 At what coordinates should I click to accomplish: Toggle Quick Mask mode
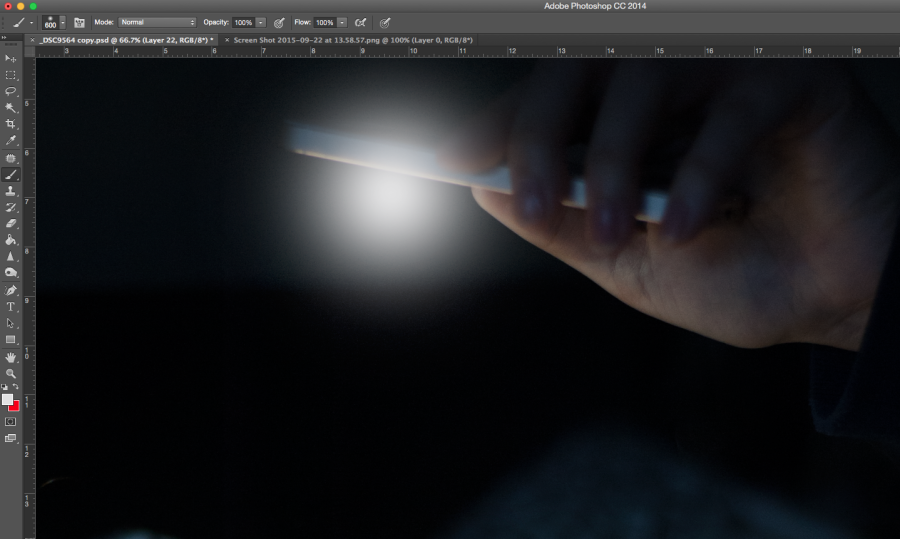[10, 422]
